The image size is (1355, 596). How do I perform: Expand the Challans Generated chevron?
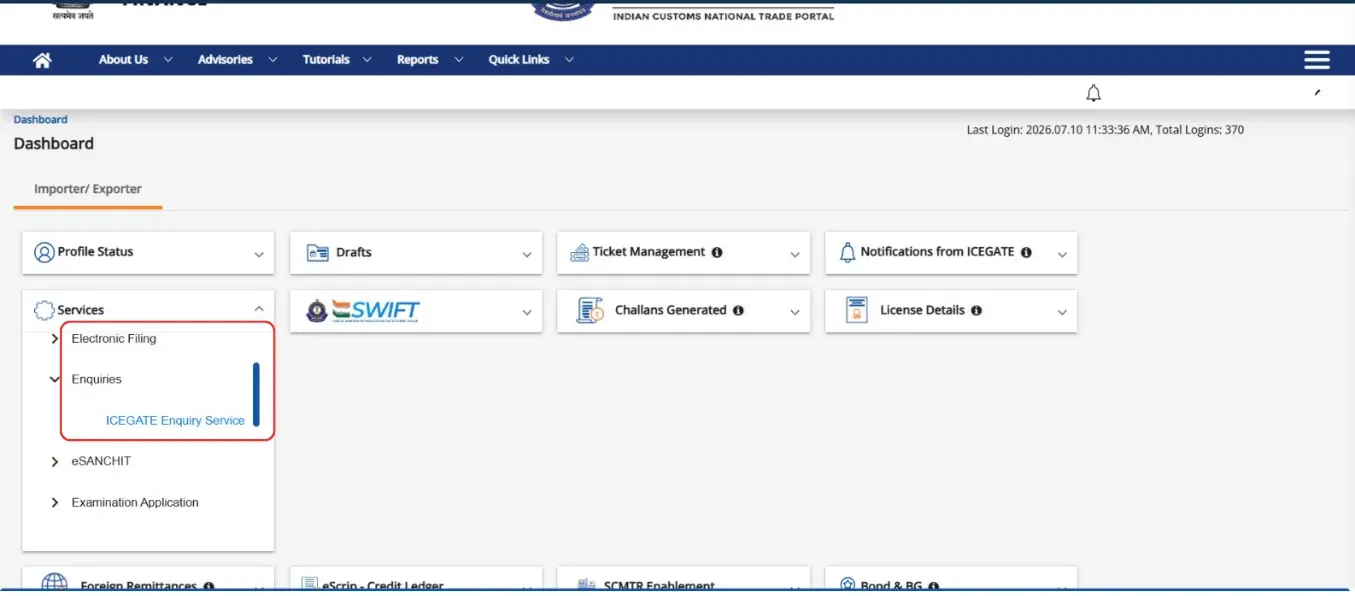click(795, 313)
